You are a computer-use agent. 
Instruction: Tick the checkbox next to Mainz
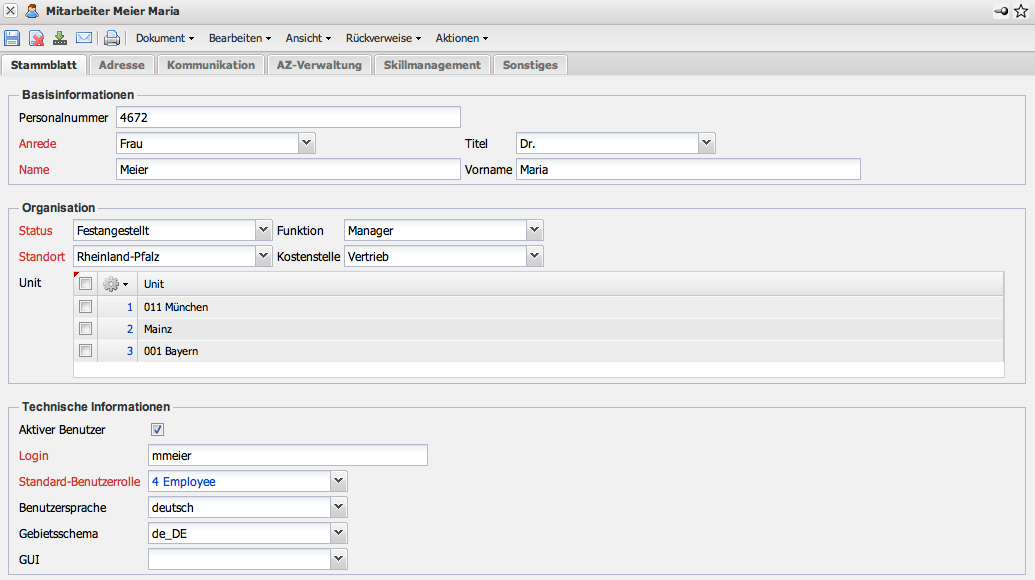(x=86, y=329)
